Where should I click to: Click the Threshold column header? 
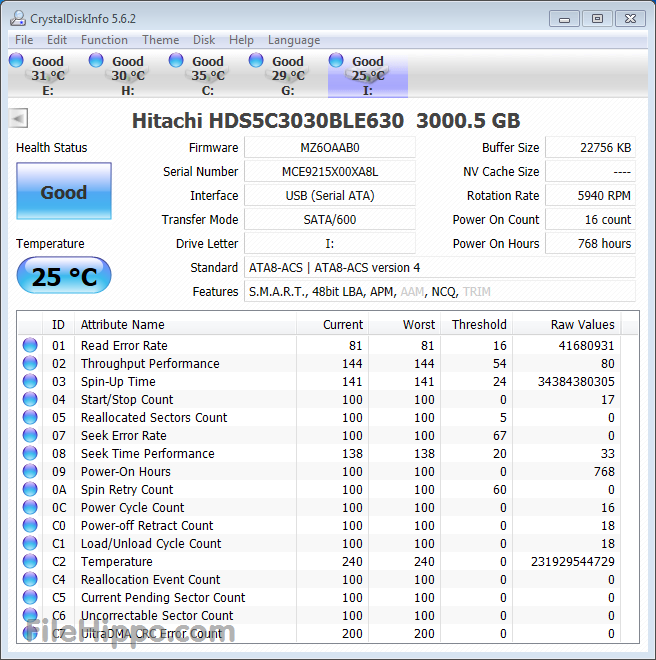pos(477,325)
